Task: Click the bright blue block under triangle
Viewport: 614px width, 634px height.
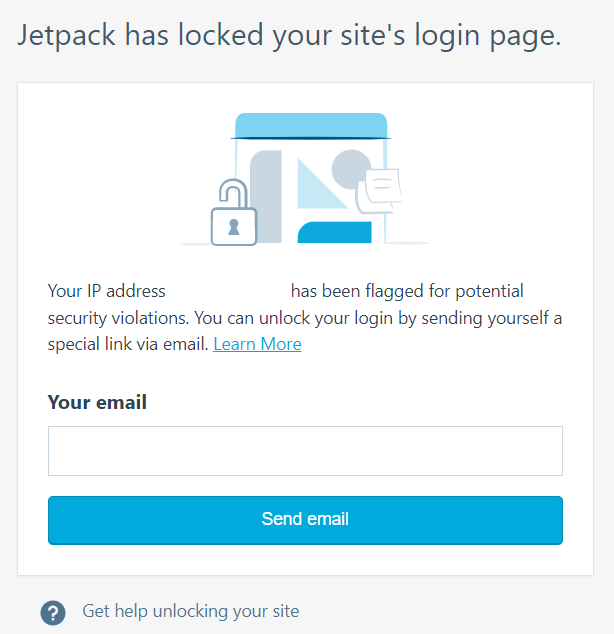Action: (335, 232)
